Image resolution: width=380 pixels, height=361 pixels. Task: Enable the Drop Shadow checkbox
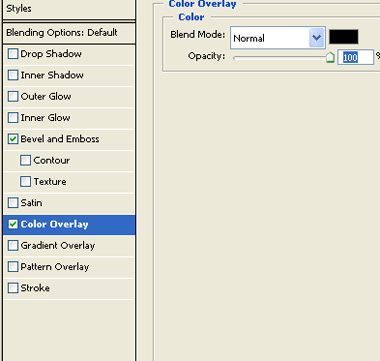coord(13,54)
